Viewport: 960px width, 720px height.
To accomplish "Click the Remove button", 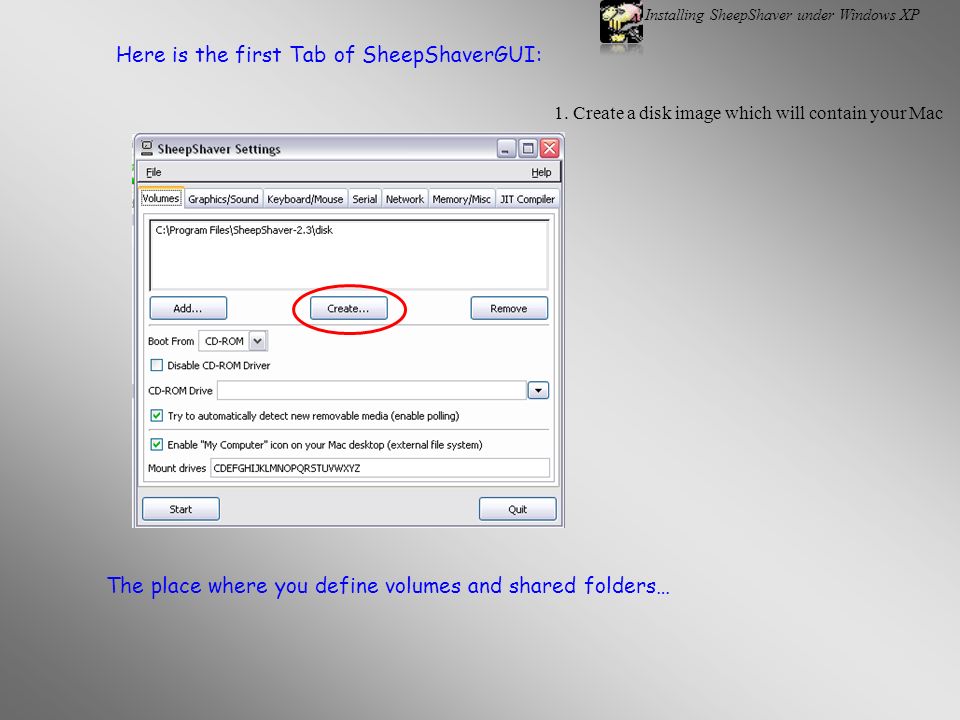I will [x=509, y=308].
